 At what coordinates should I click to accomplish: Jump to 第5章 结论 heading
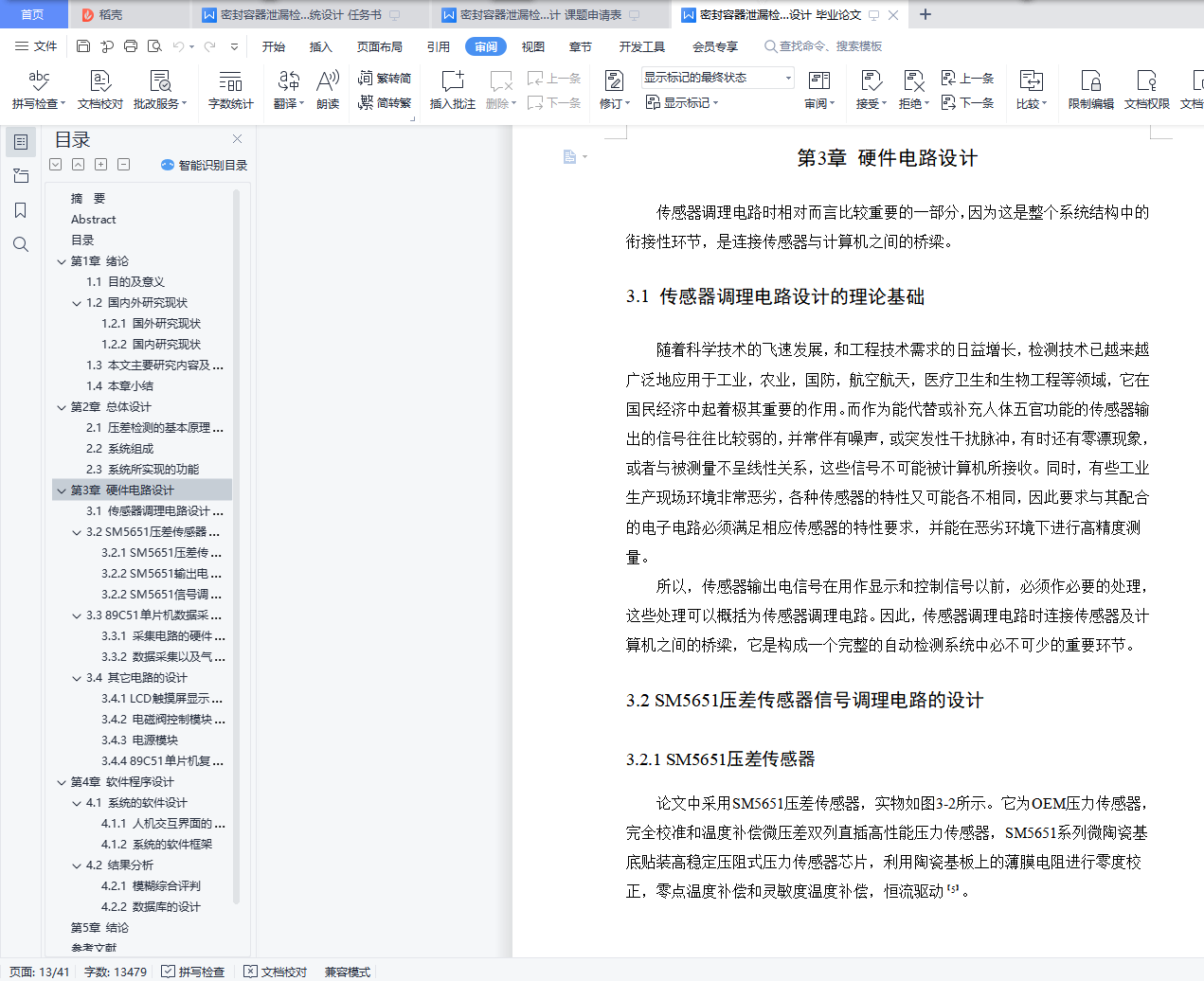pyautogui.click(x=99, y=928)
